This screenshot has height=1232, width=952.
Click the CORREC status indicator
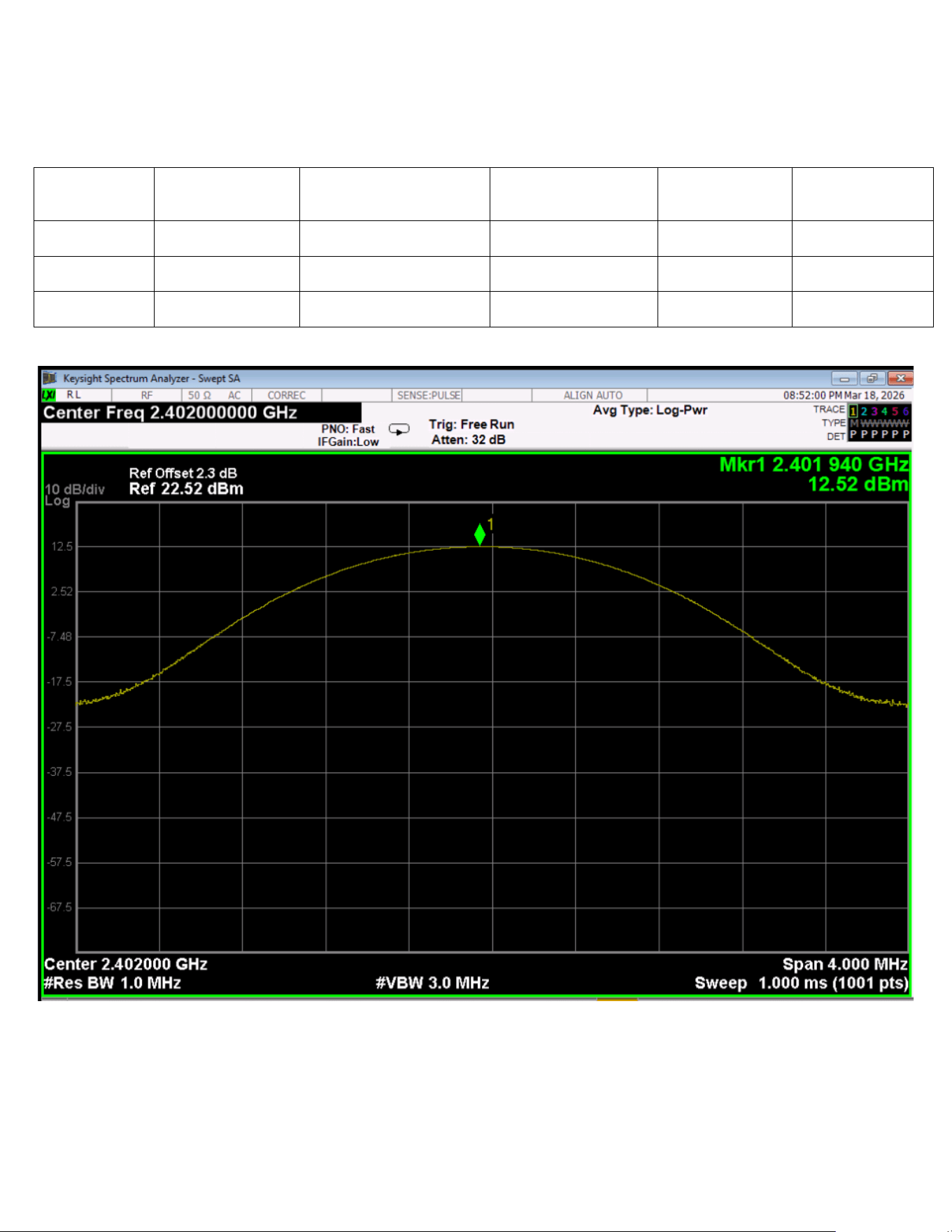click(287, 395)
